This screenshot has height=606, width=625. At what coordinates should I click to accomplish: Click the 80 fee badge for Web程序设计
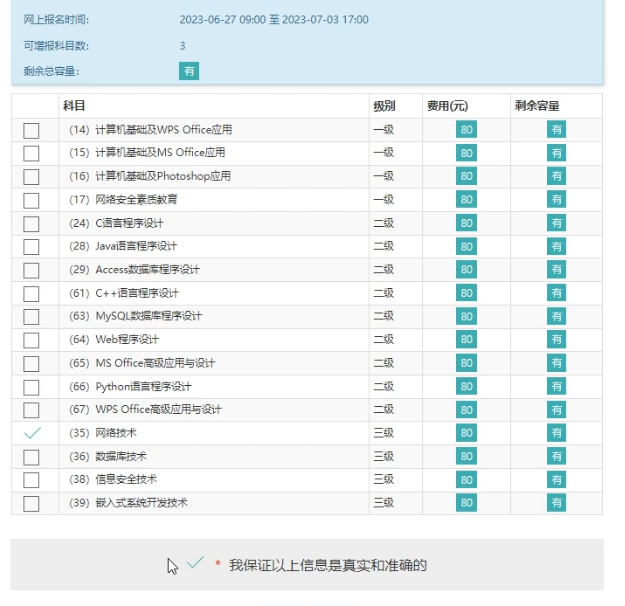pyautogui.click(x=466, y=339)
